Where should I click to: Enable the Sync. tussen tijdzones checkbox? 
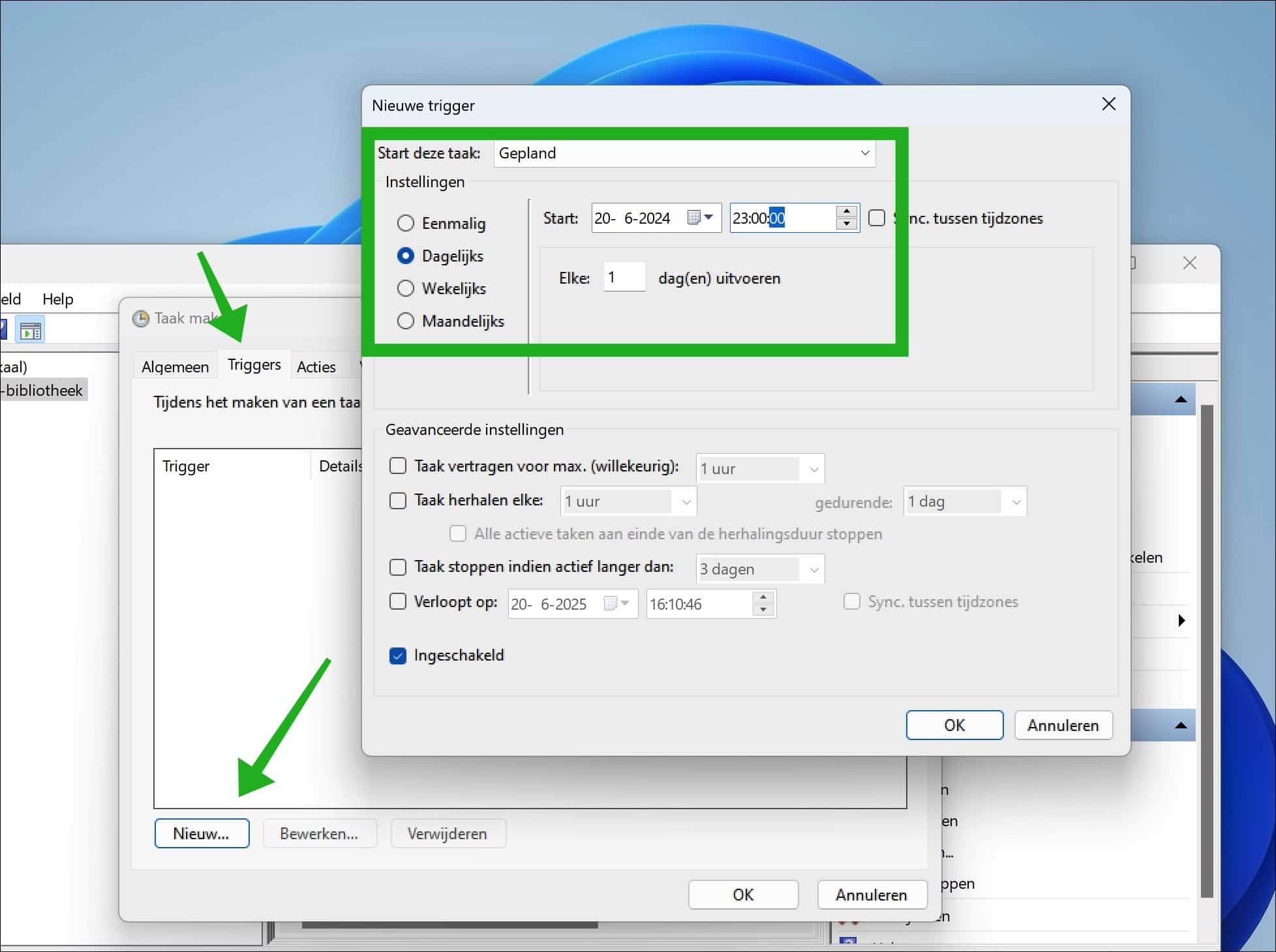pos(876,218)
